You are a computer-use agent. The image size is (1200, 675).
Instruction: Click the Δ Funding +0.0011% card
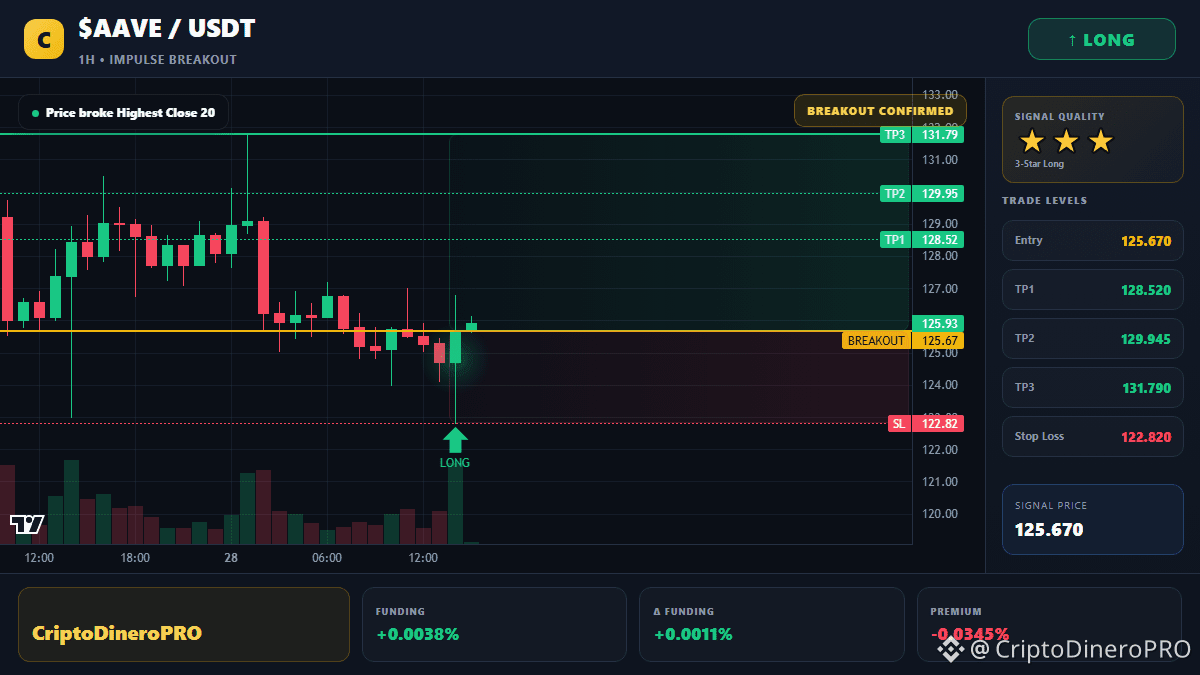click(771, 625)
